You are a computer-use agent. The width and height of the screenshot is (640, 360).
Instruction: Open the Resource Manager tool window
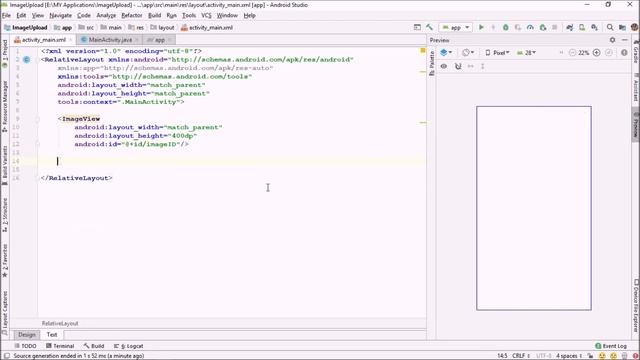point(5,106)
